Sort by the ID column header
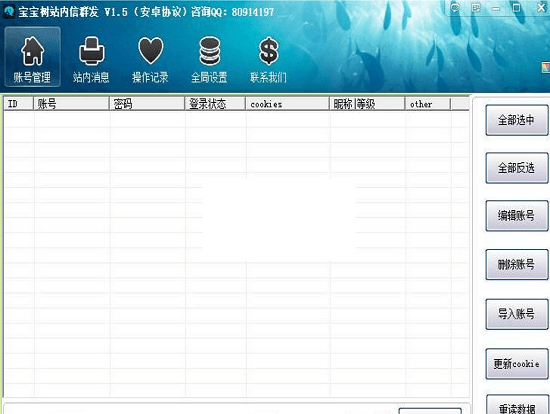The image size is (550, 414). click(19, 104)
